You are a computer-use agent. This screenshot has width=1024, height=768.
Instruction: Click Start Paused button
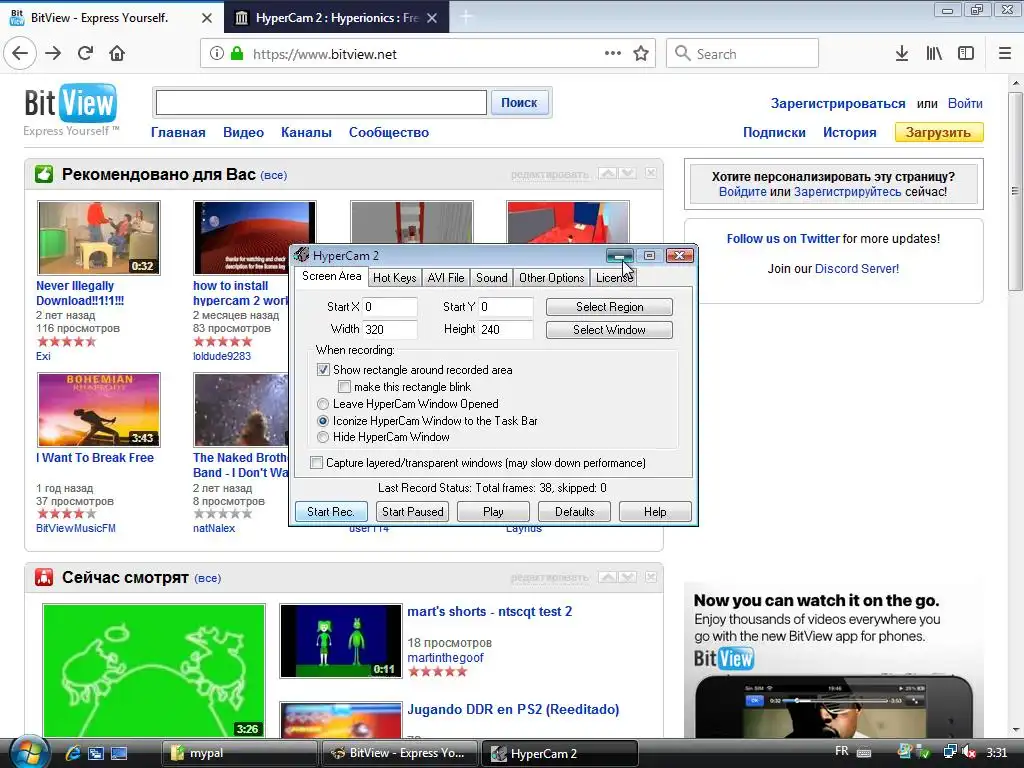[412, 511]
